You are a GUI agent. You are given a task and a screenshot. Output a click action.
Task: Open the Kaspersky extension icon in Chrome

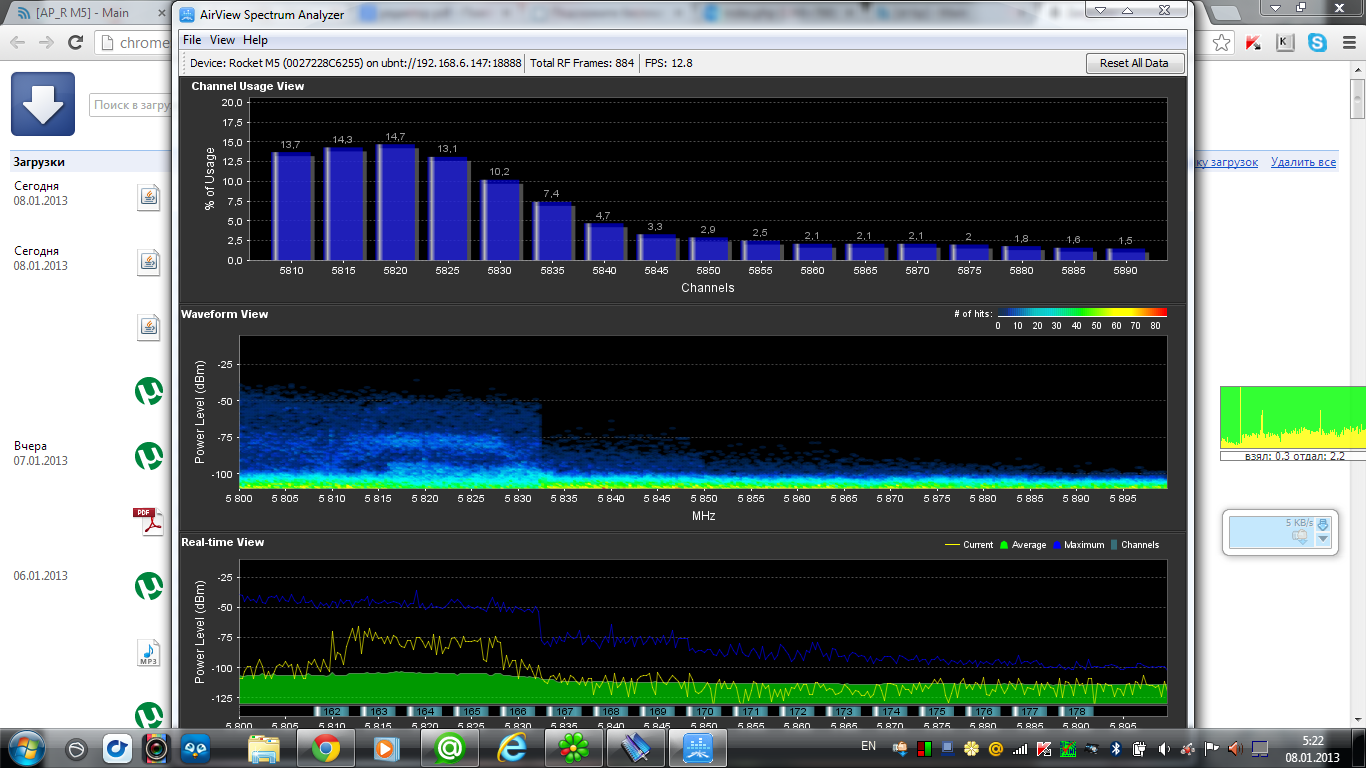click(x=1253, y=43)
